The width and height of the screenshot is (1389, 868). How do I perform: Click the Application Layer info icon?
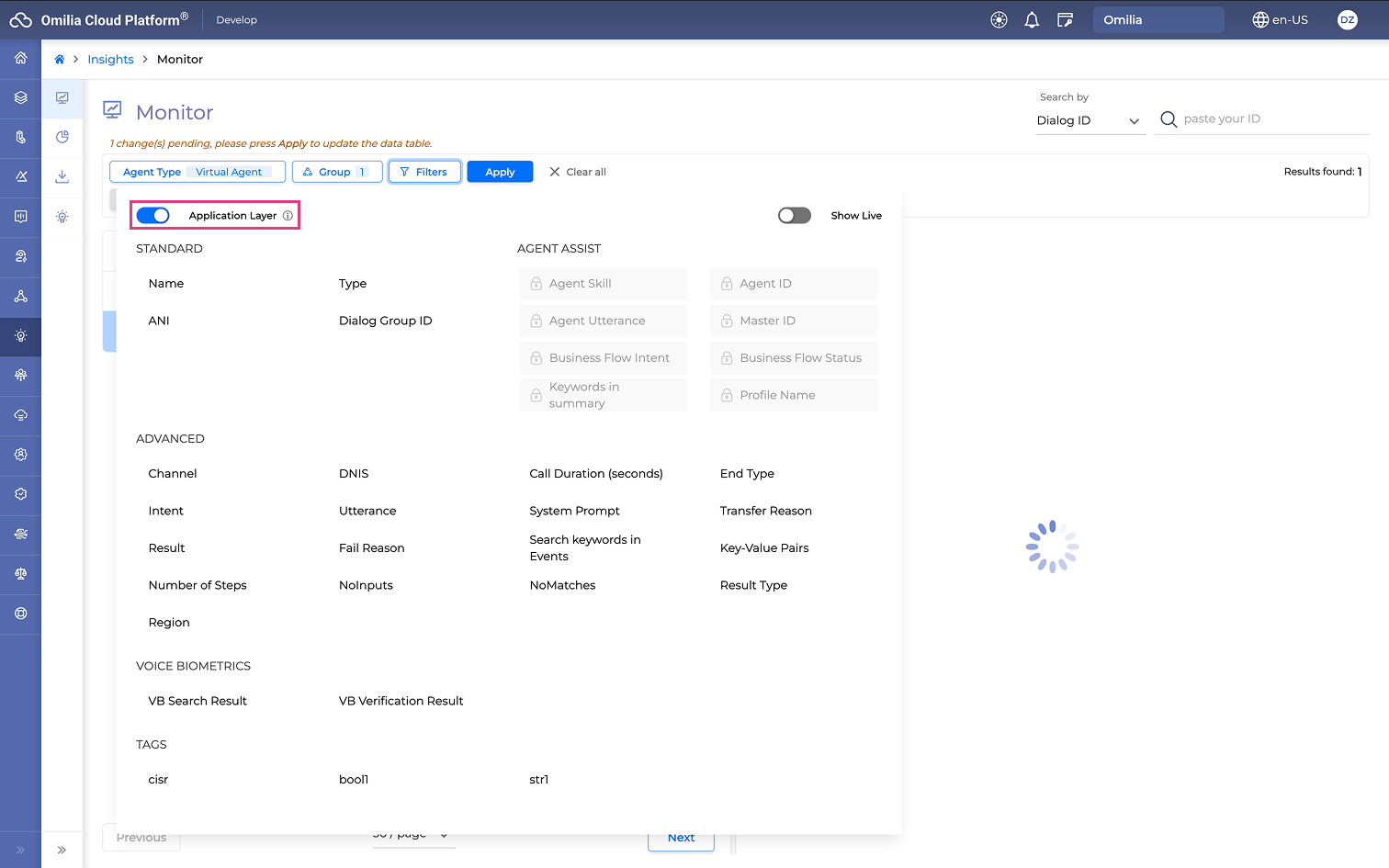coord(288,216)
